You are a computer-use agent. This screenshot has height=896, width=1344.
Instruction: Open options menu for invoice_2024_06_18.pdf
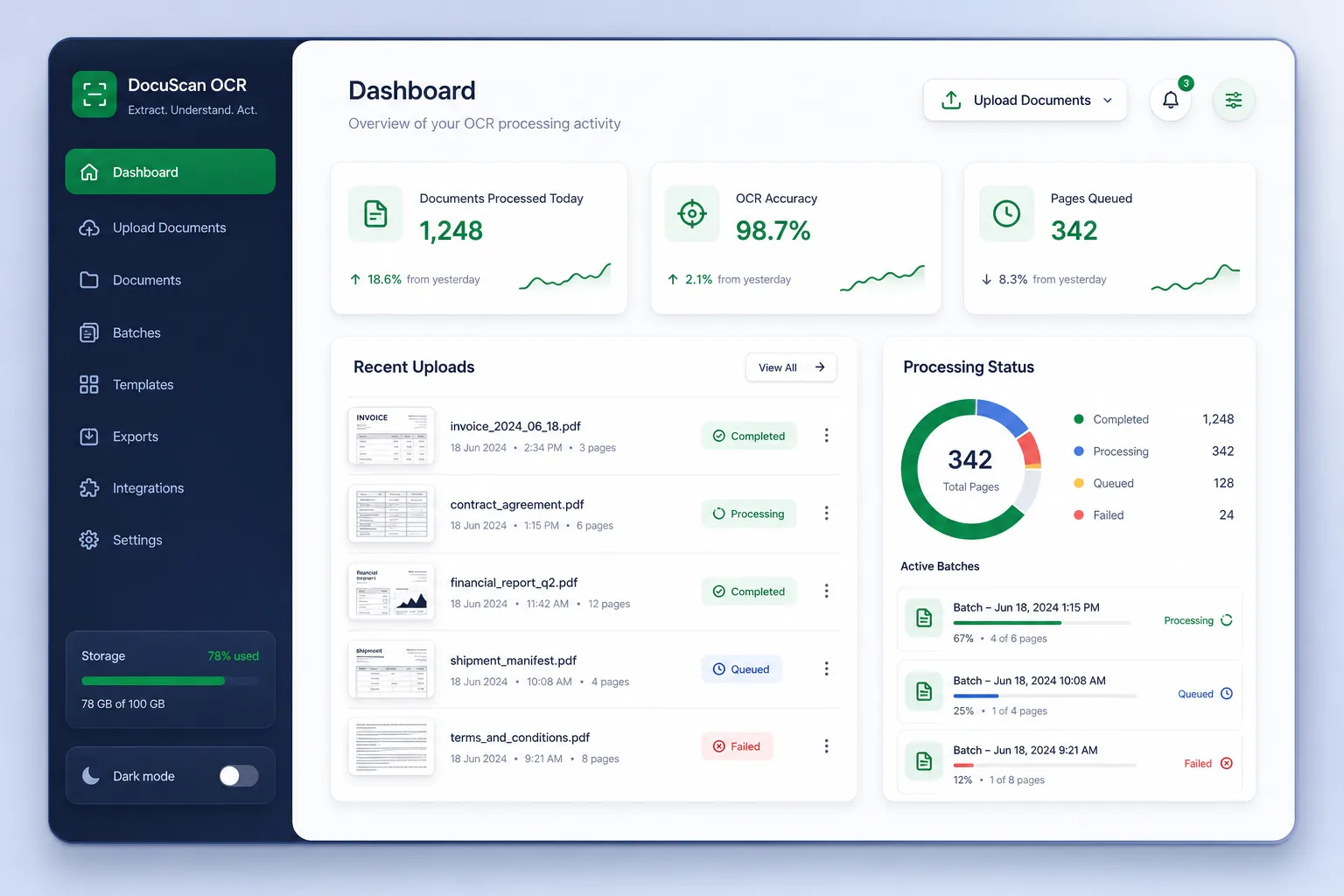[x=826, y=436]
